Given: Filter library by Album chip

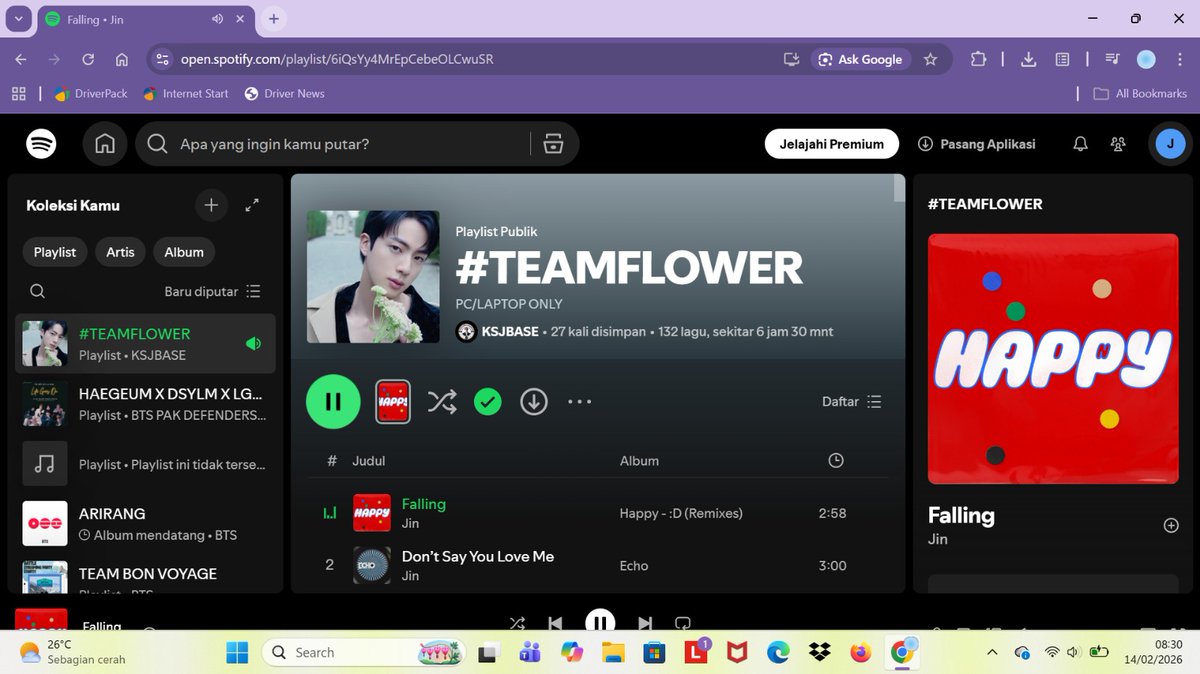Looking at the screenshot, I should click(x=184, y=252).
